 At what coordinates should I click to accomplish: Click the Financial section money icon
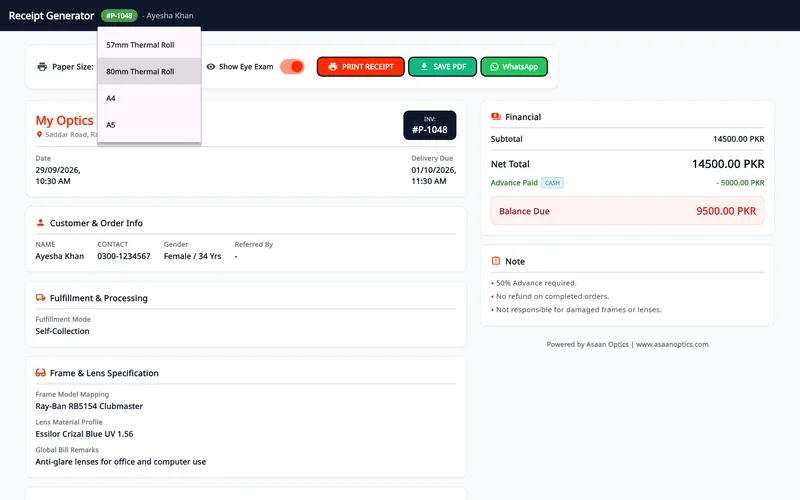[495, 117]
